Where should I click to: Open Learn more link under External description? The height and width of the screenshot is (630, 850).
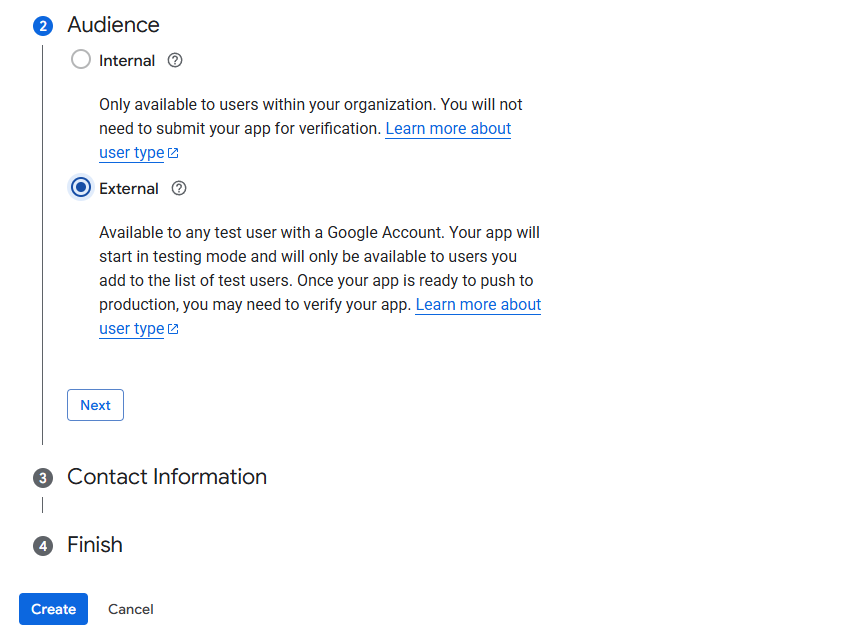click(478, 305)
